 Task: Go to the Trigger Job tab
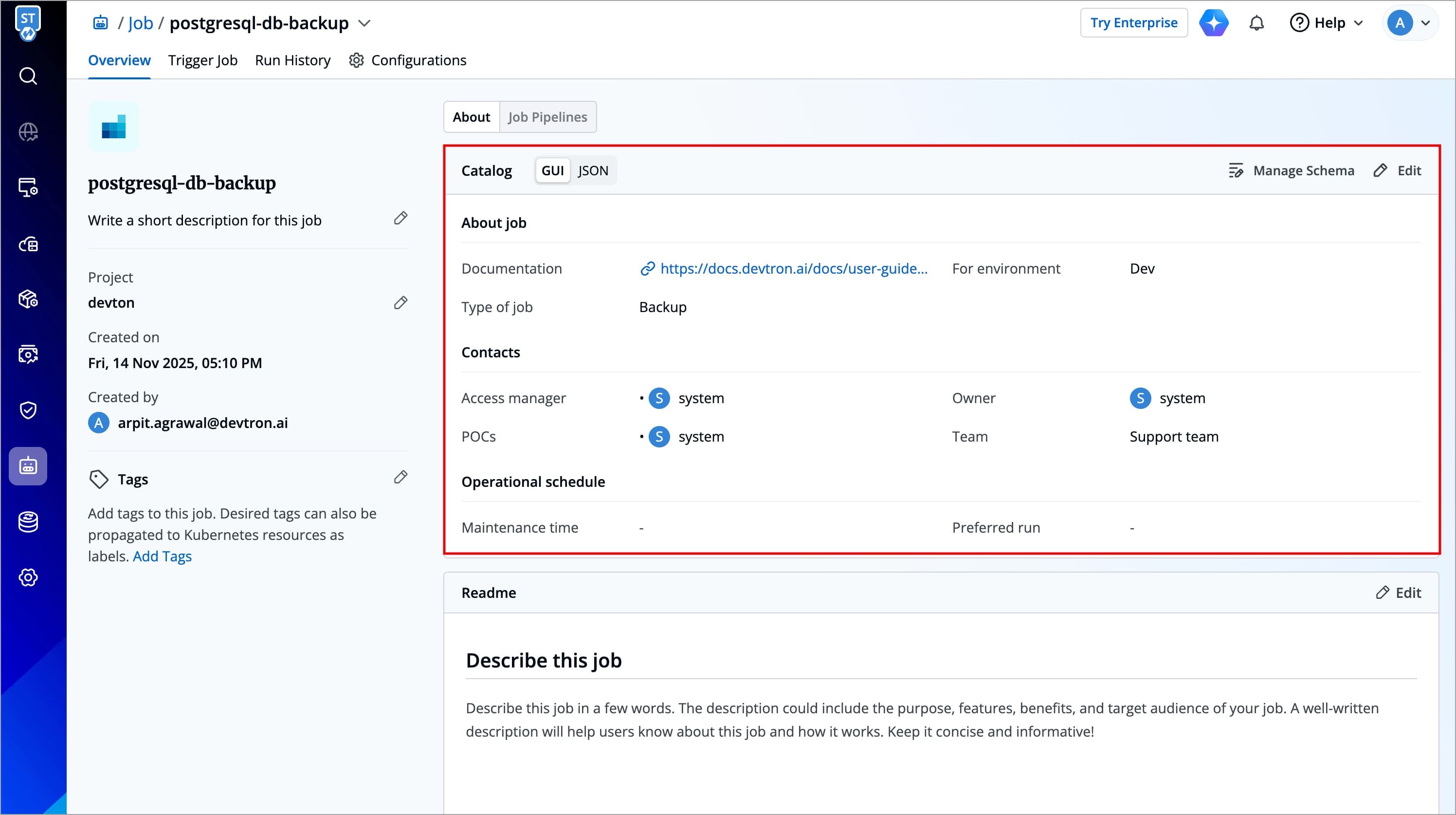pos(202,60)
